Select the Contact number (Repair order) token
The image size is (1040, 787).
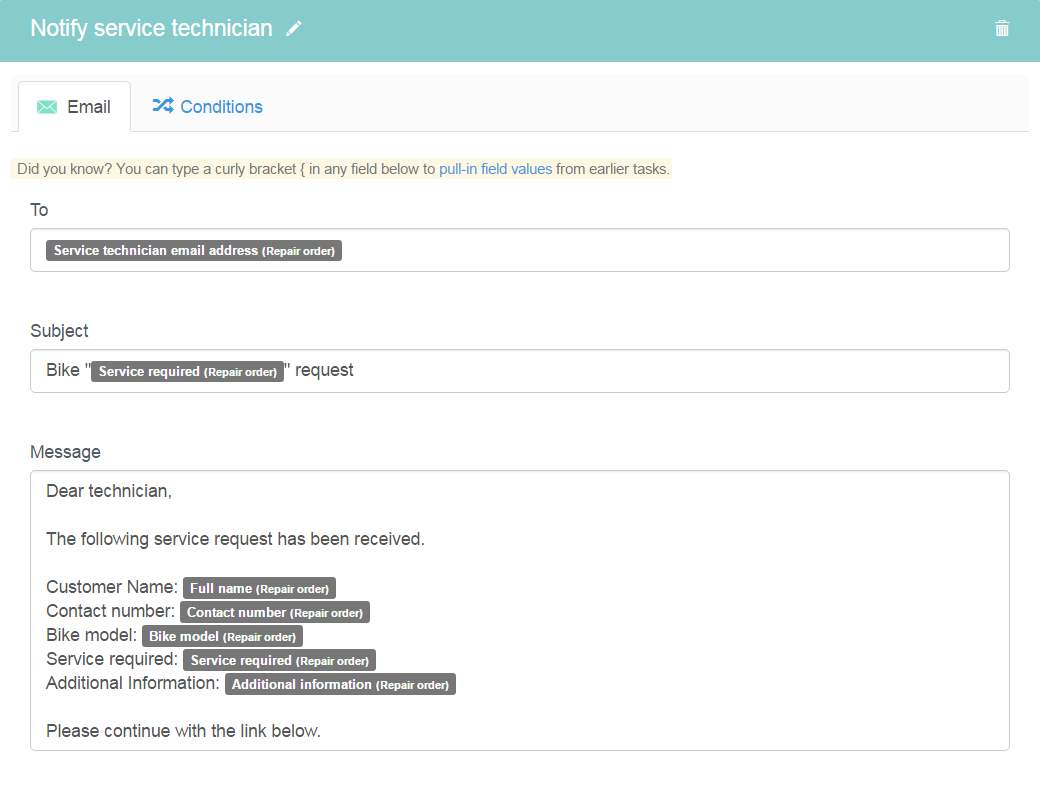pyautogui.click(x=275, y=612)
